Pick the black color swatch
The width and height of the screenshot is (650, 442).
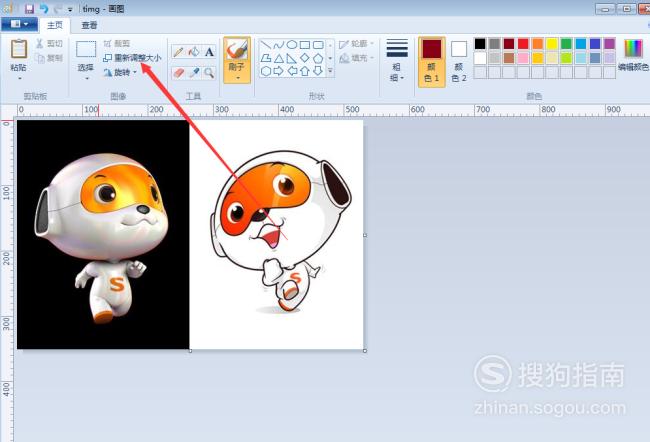click(x=480, y=44)
